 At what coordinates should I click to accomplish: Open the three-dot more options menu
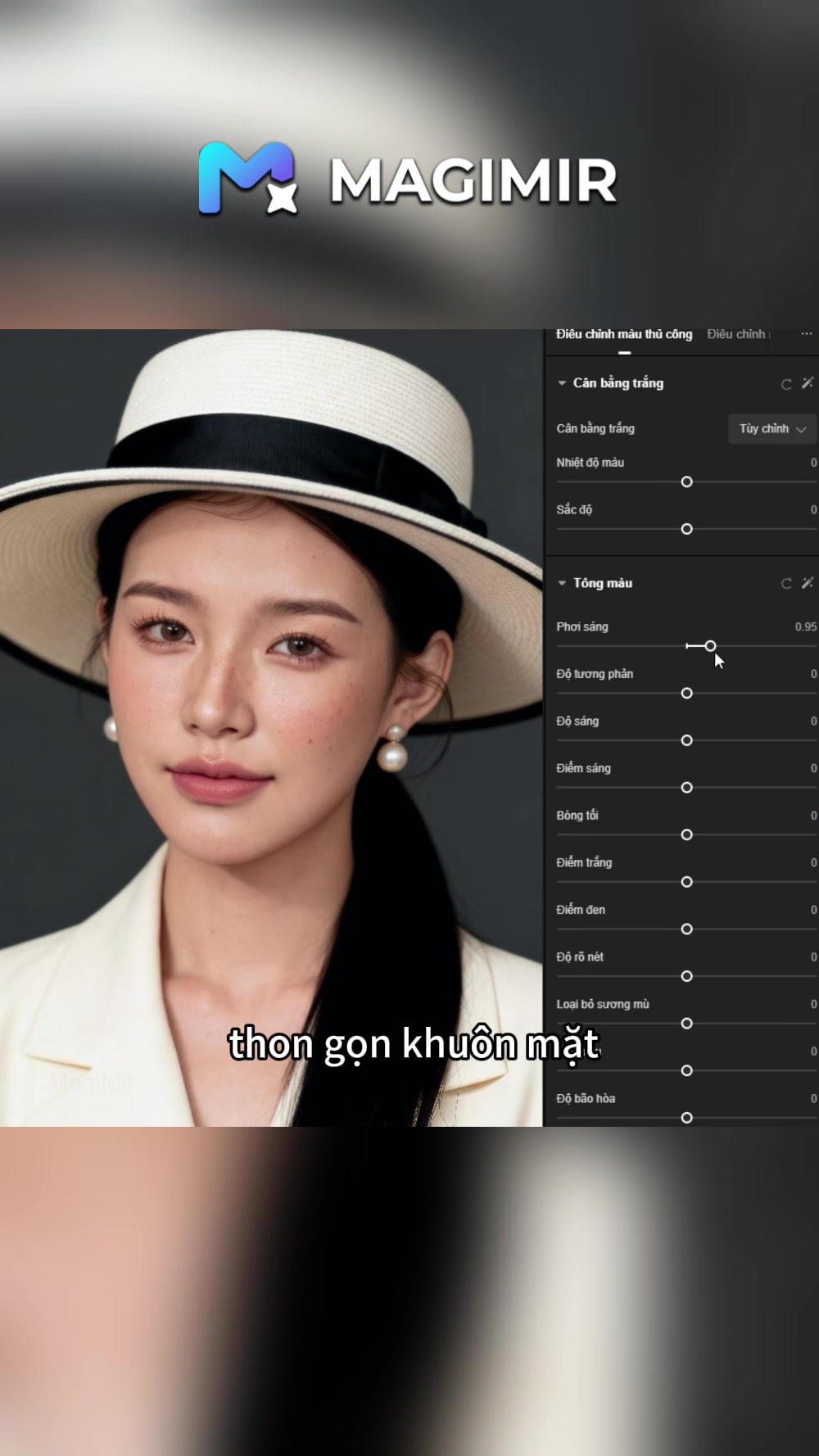pyautogui.click(x=807, y=334)
